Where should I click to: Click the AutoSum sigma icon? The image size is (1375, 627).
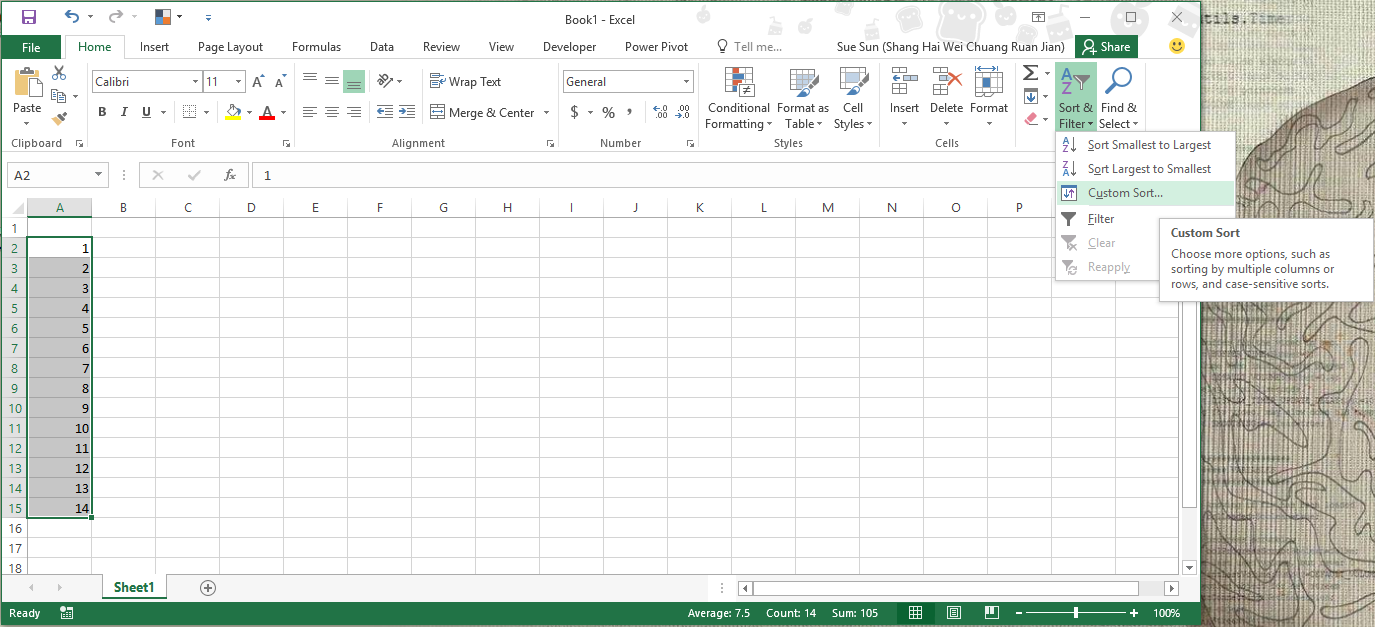[1031, 73]
